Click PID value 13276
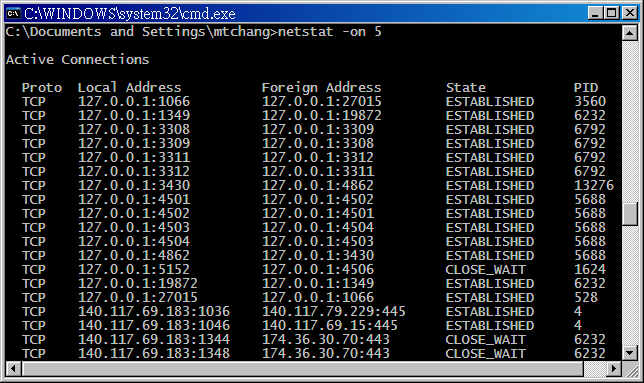The height and width of the screenshot is (383, 644). pos(594,185)
